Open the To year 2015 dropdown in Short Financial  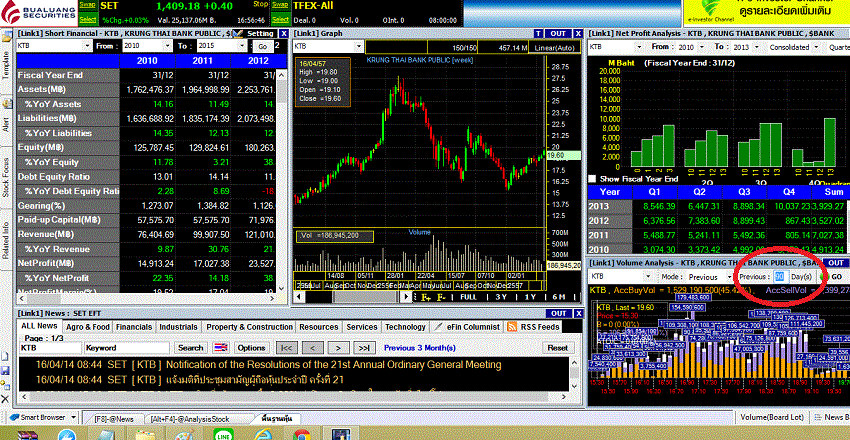241,46
